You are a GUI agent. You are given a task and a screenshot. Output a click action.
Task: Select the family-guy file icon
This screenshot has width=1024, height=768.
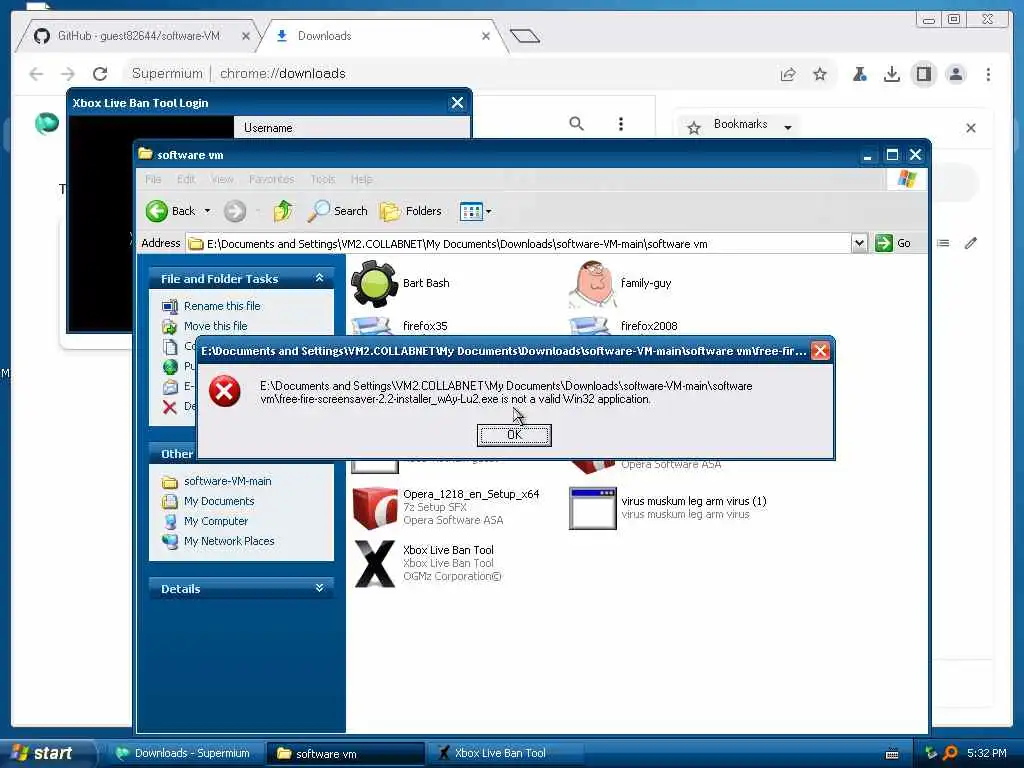click(592, 283)
